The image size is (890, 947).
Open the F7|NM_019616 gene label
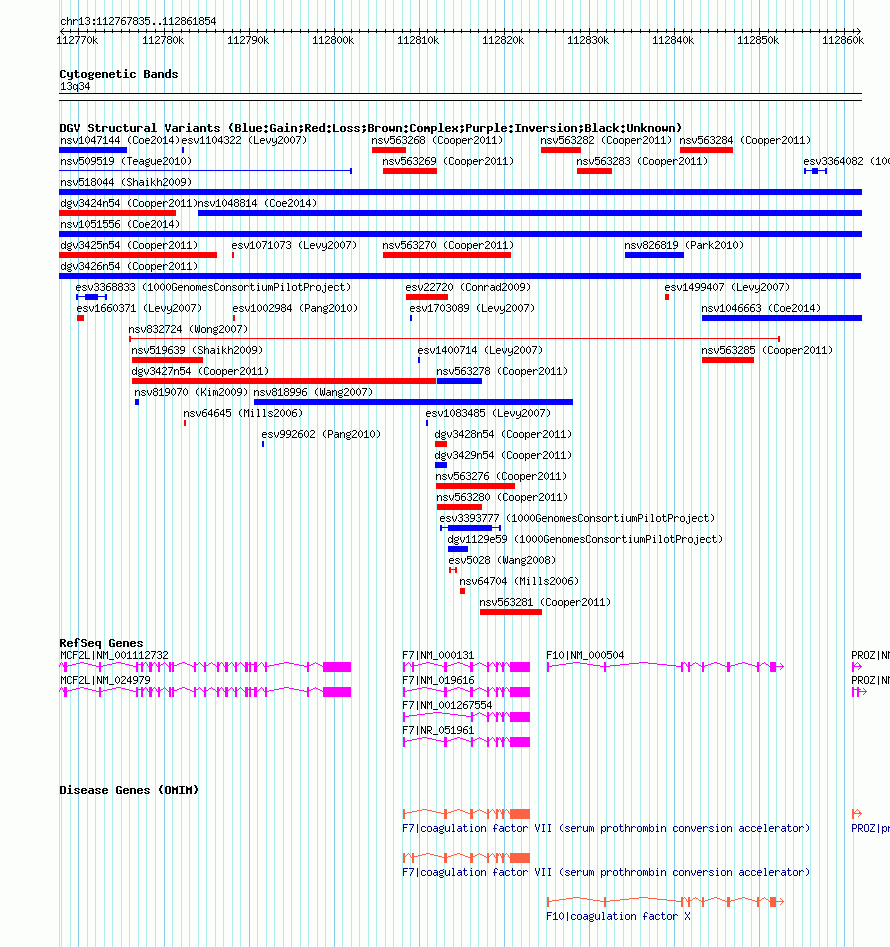438,680
